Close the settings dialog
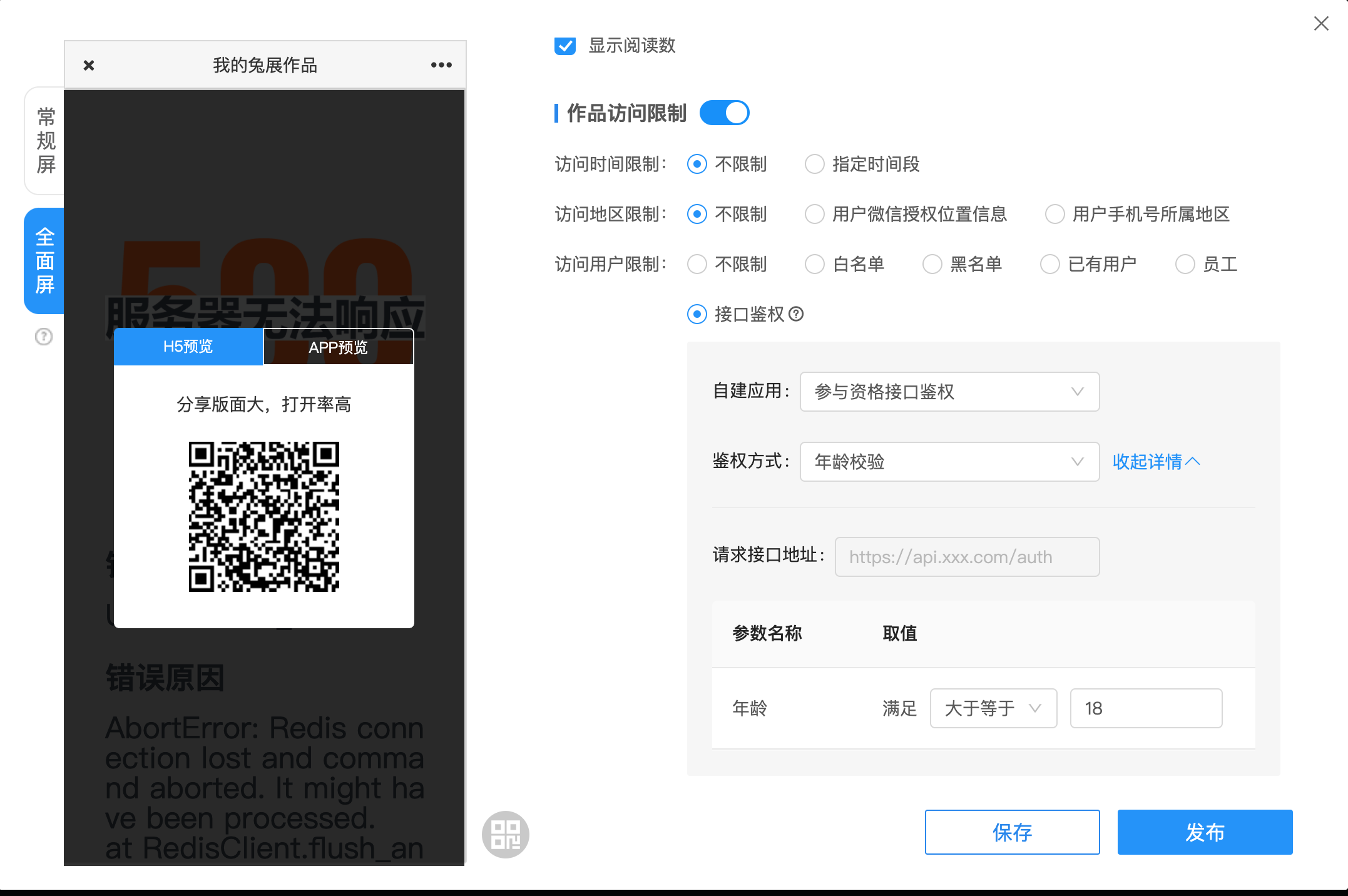The height and width of the screenshot is (896, 1348). click(1321, 24)
